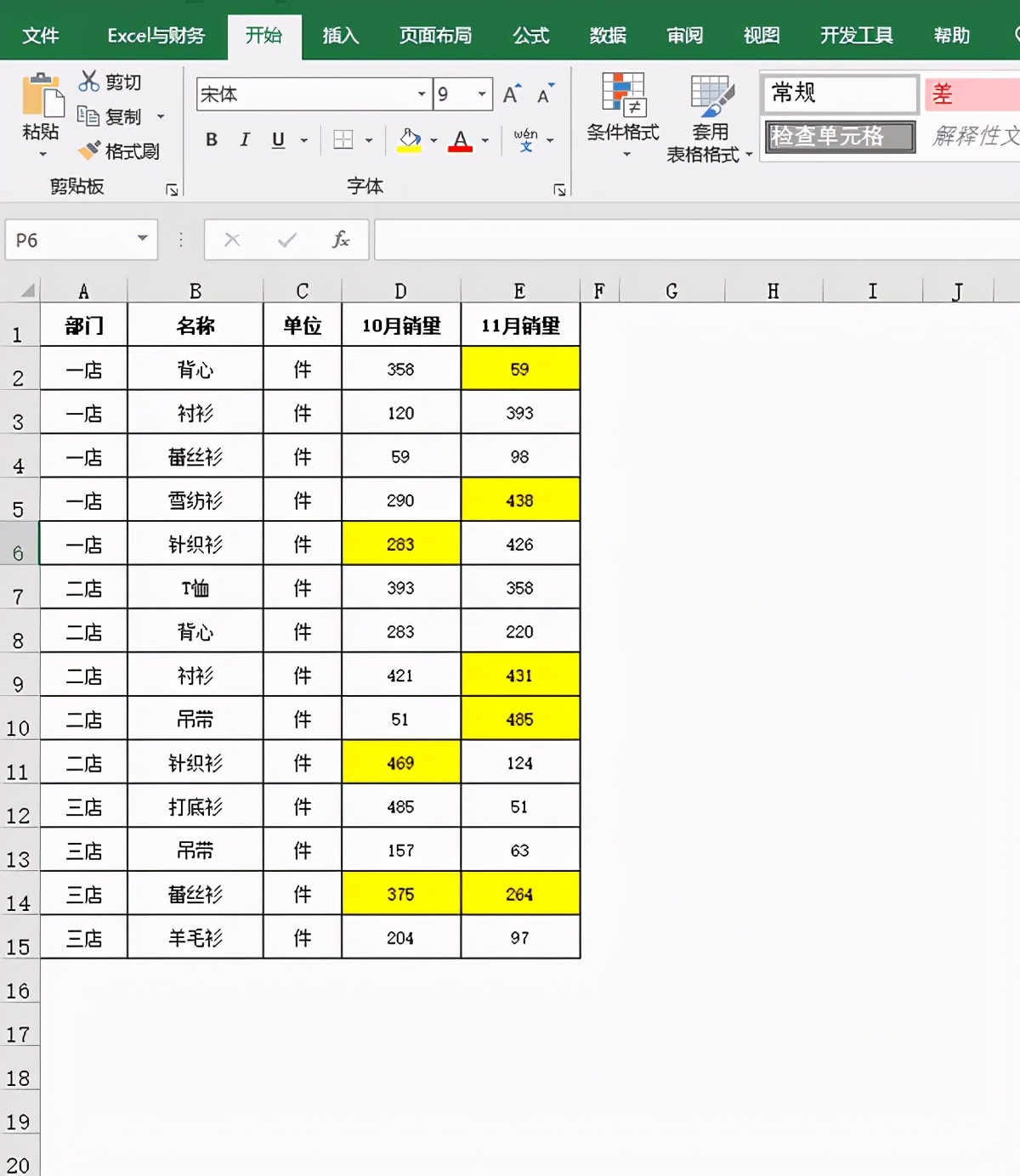
Task: Click the Name Box showing P6
Action: click(x=68, y=240)
